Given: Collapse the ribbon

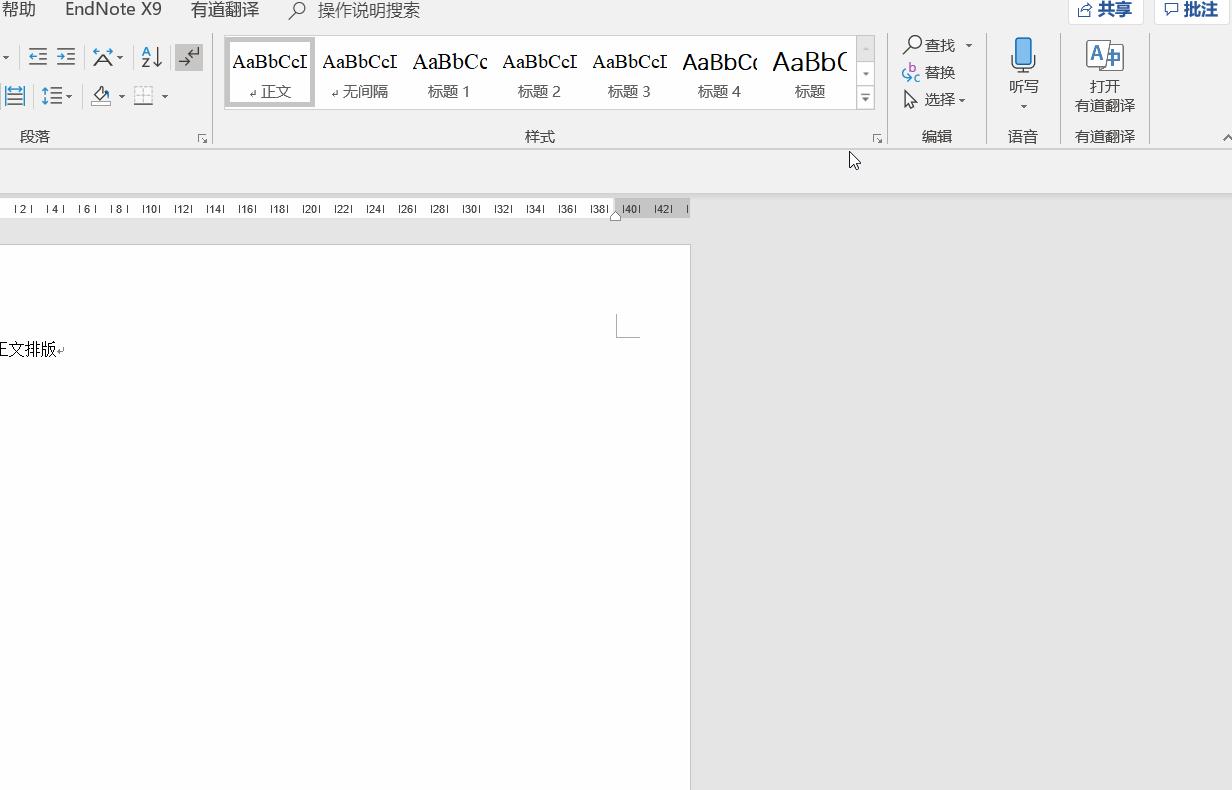Looking at the screenshot, I should click(1226, 138).
